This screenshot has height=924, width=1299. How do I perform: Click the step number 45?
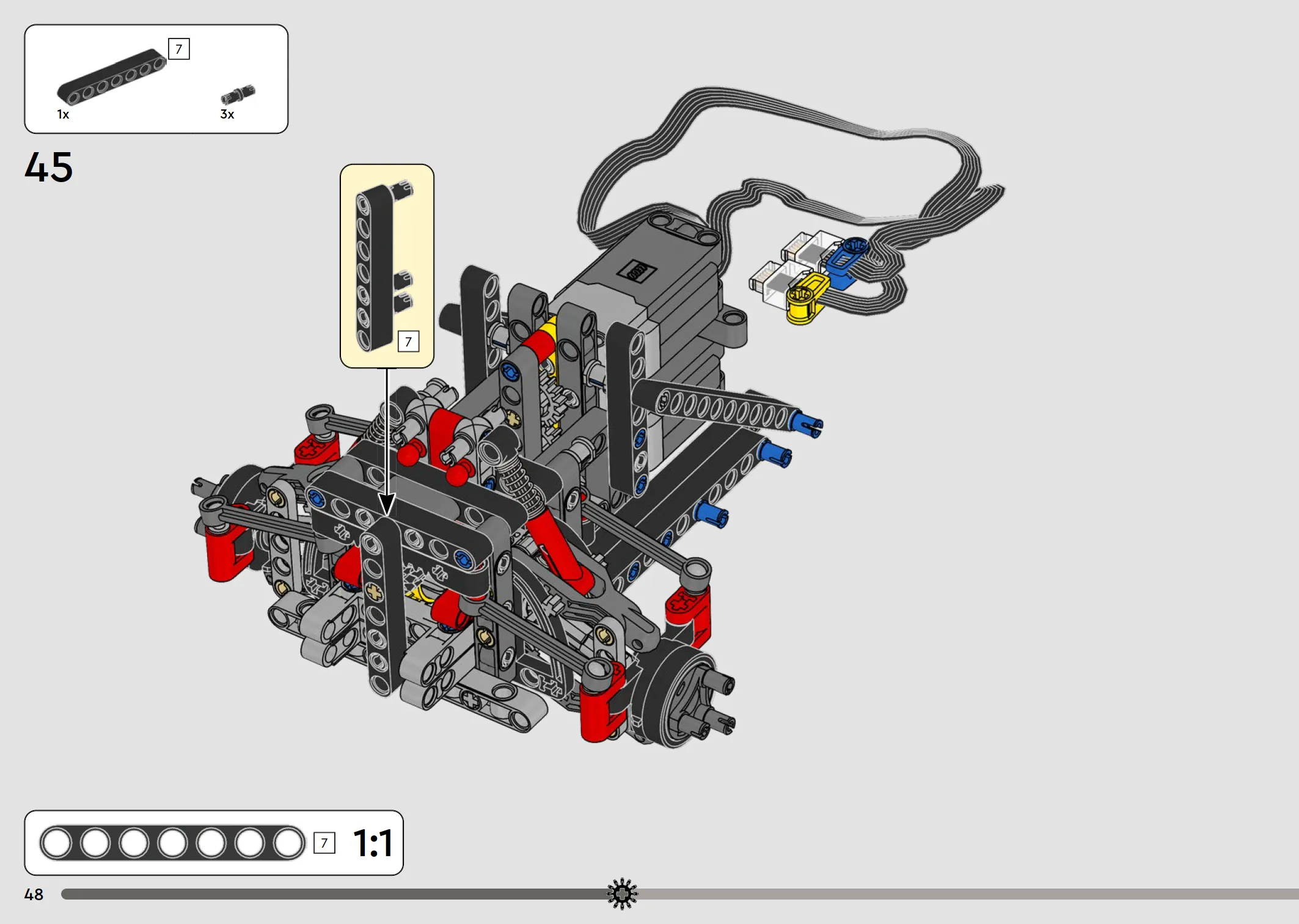[48, 167]
